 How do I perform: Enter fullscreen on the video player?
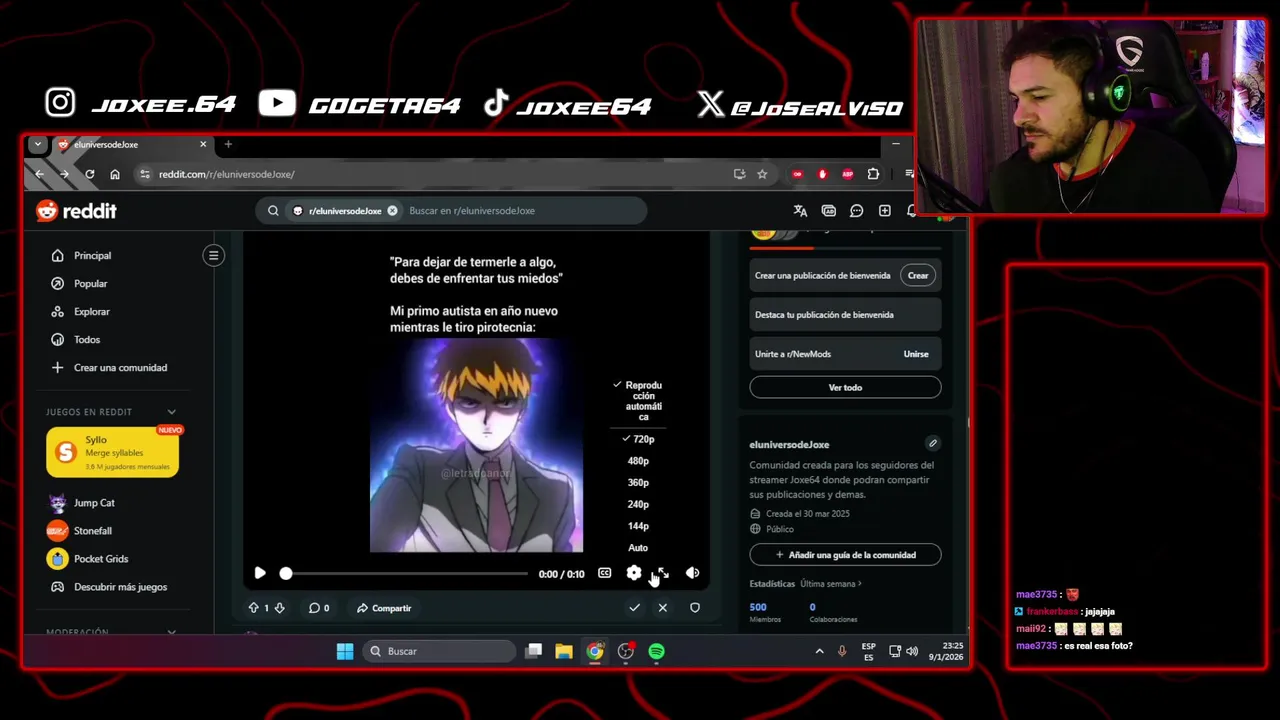pos(663,573)
